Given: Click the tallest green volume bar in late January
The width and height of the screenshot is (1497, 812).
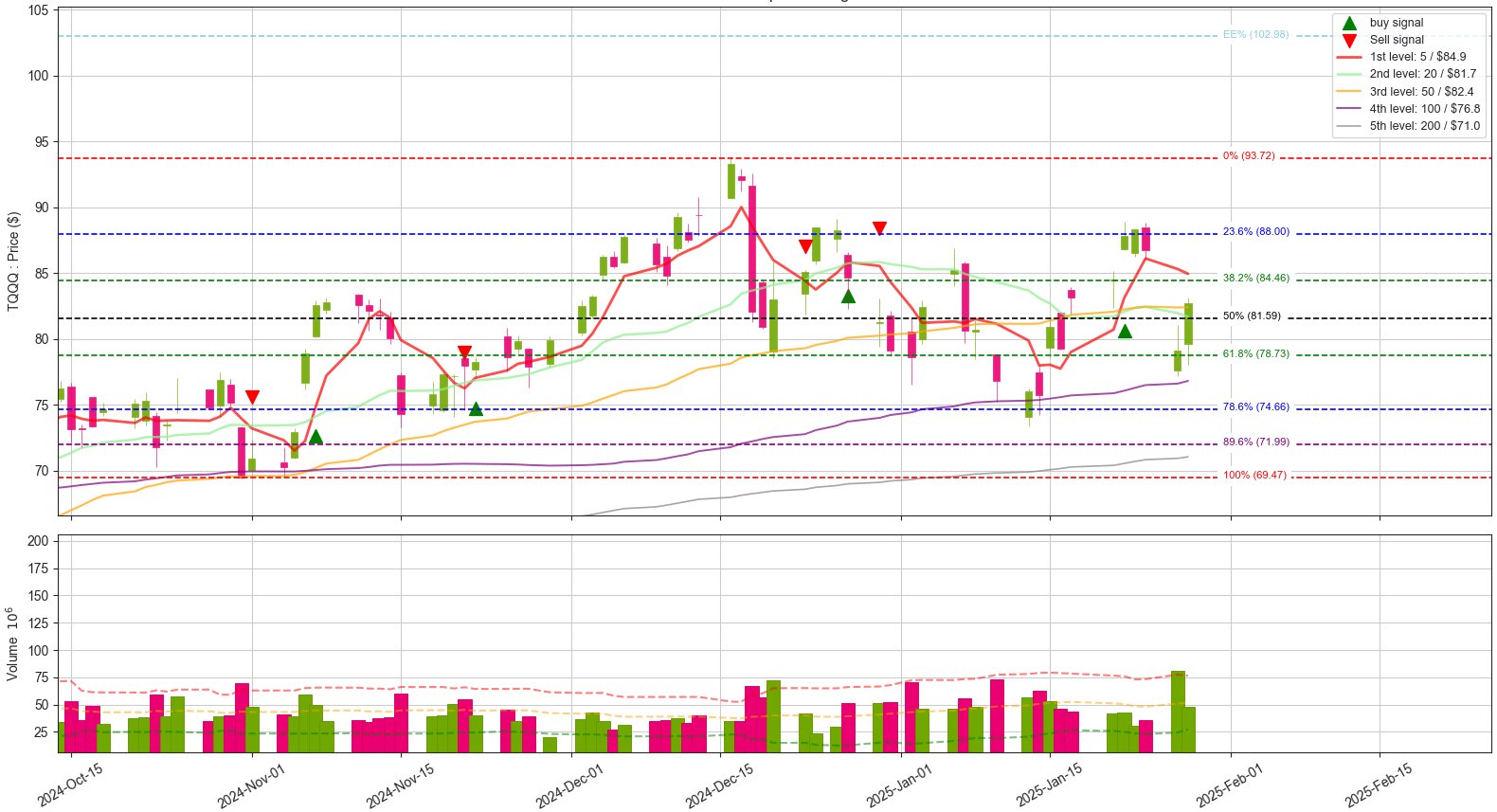Looking at the screenshot, I should click(1178, 712).
